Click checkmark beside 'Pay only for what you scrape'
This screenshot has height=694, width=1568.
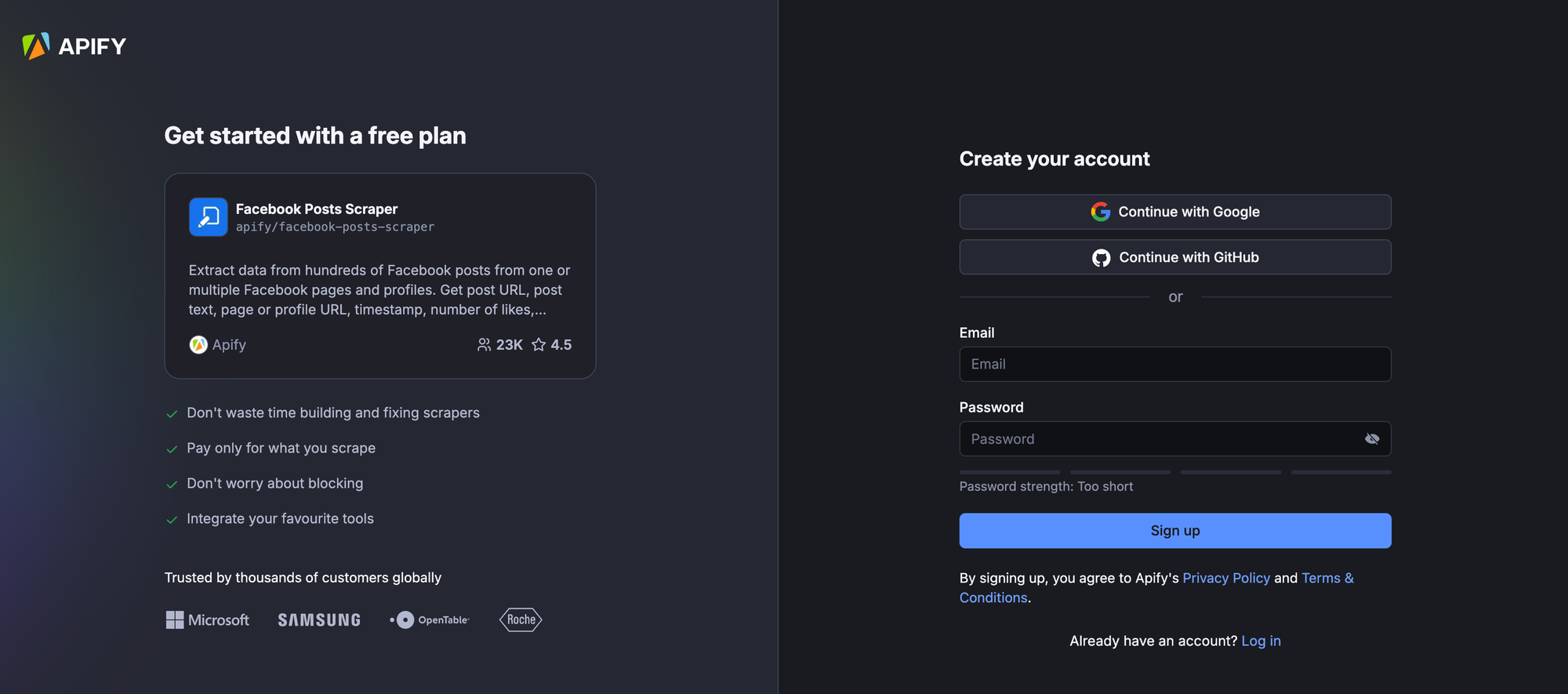pos(172,449)
